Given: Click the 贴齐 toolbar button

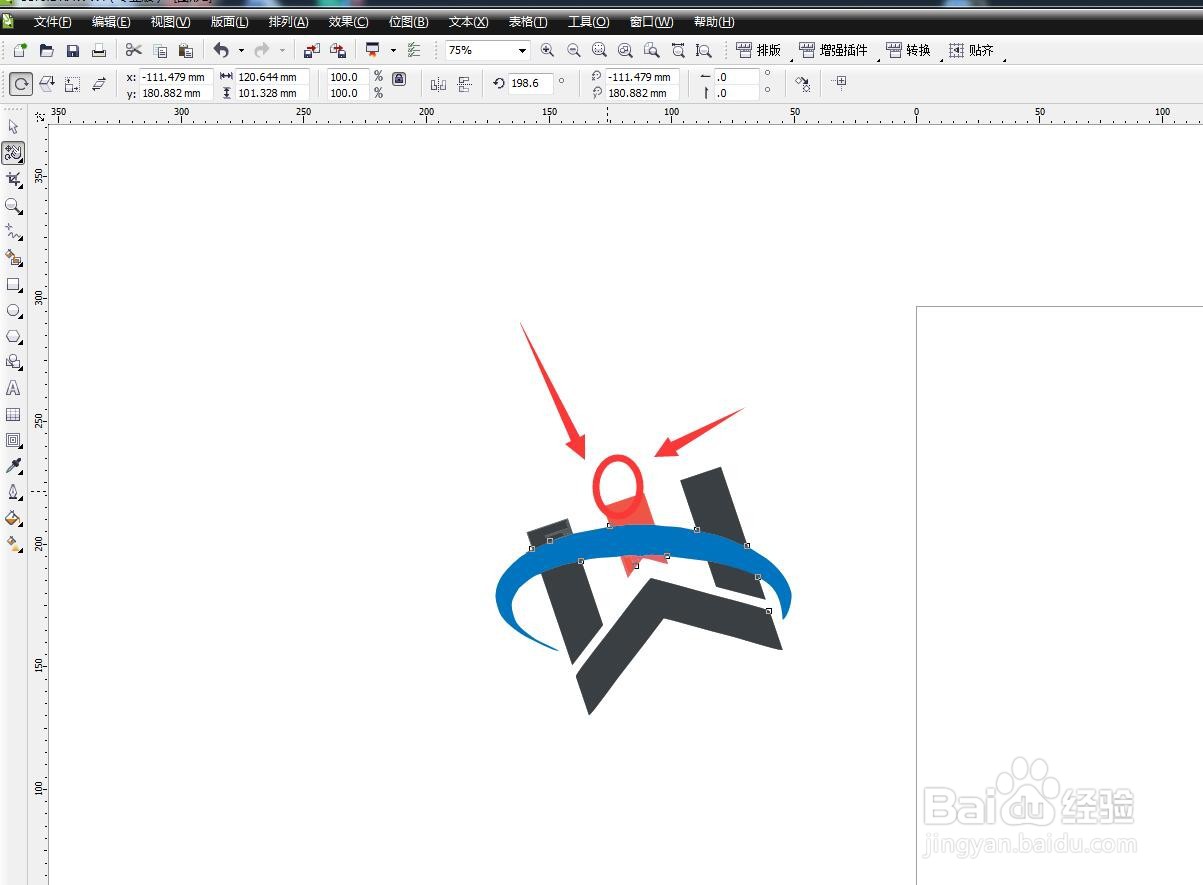Looking at the screenshot, I should [x=971, y=50].
